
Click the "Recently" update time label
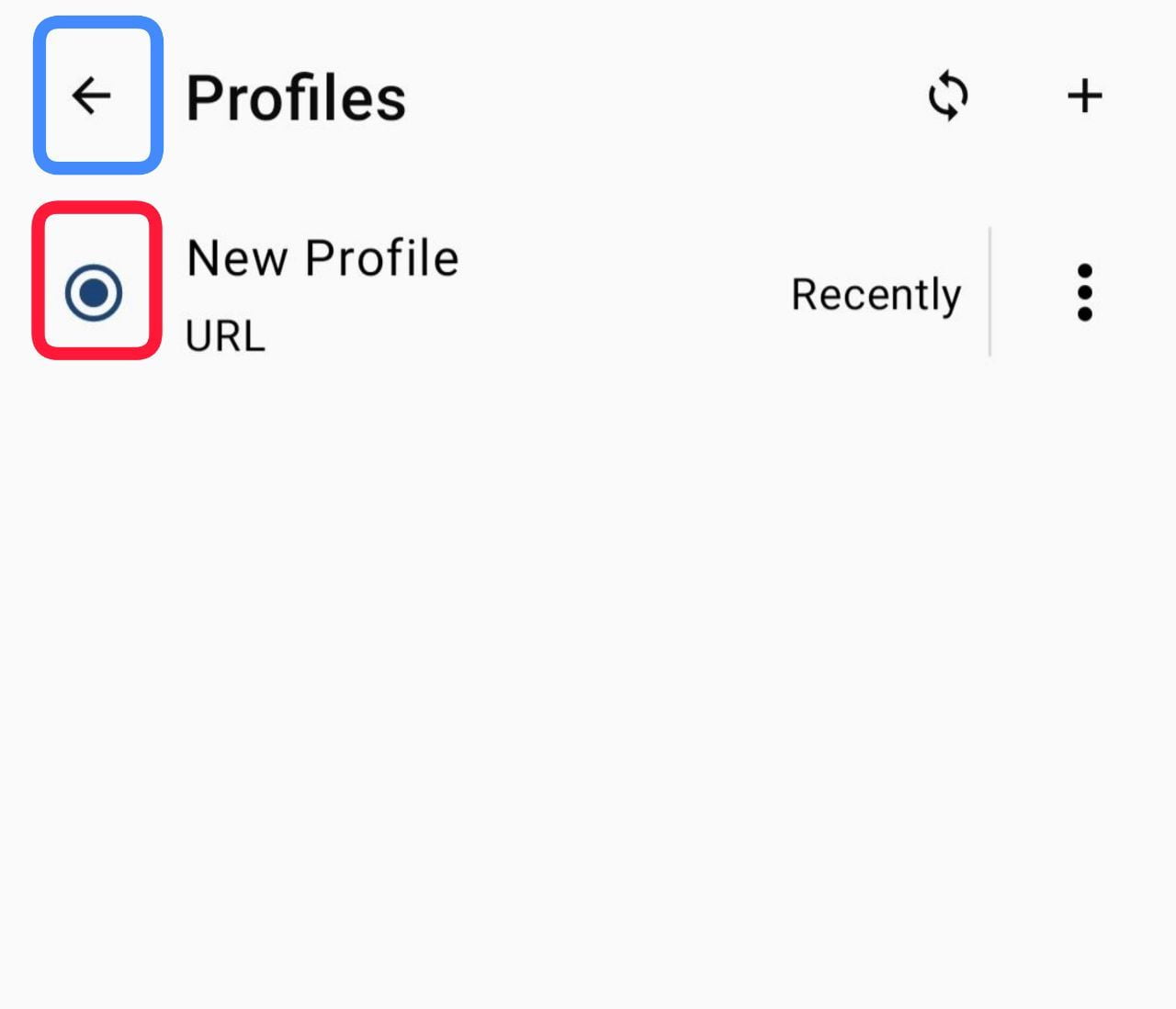(x=876, y=295)
